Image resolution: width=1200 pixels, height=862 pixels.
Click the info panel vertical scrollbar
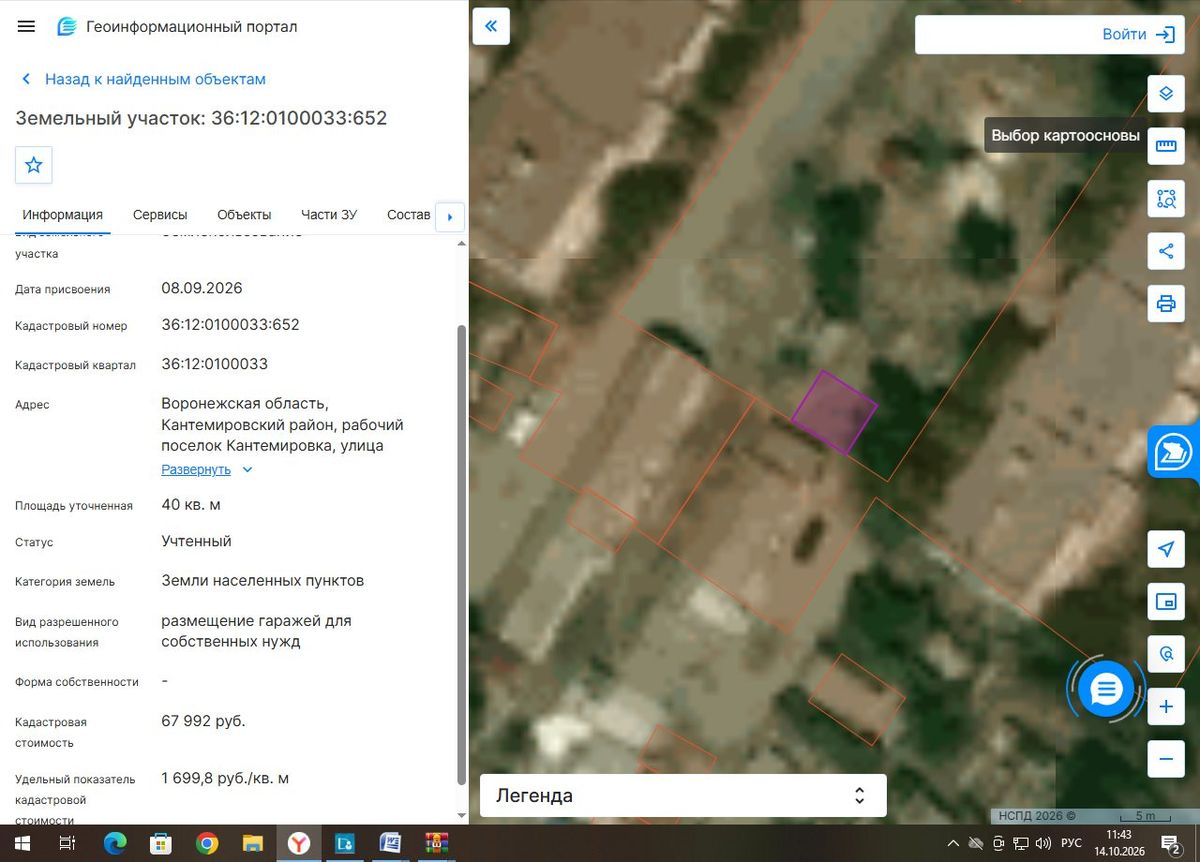[460, 554]
